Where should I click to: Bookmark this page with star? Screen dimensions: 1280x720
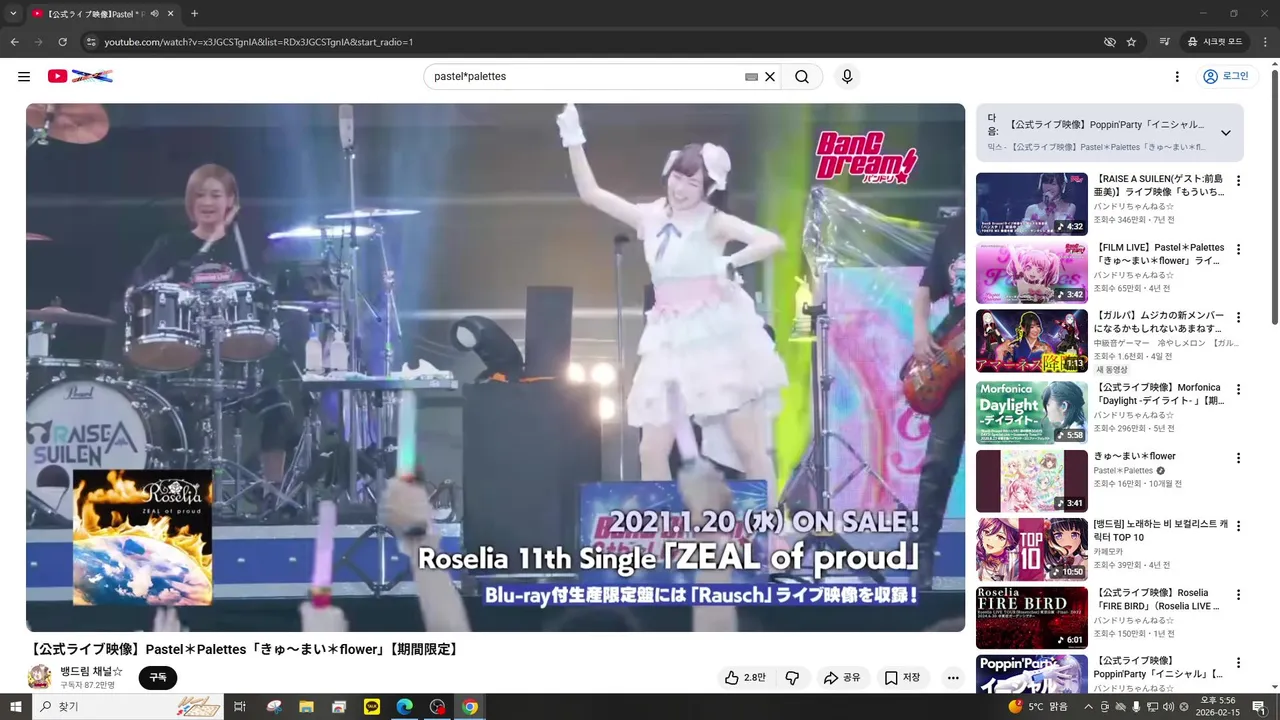(1131, 42)
